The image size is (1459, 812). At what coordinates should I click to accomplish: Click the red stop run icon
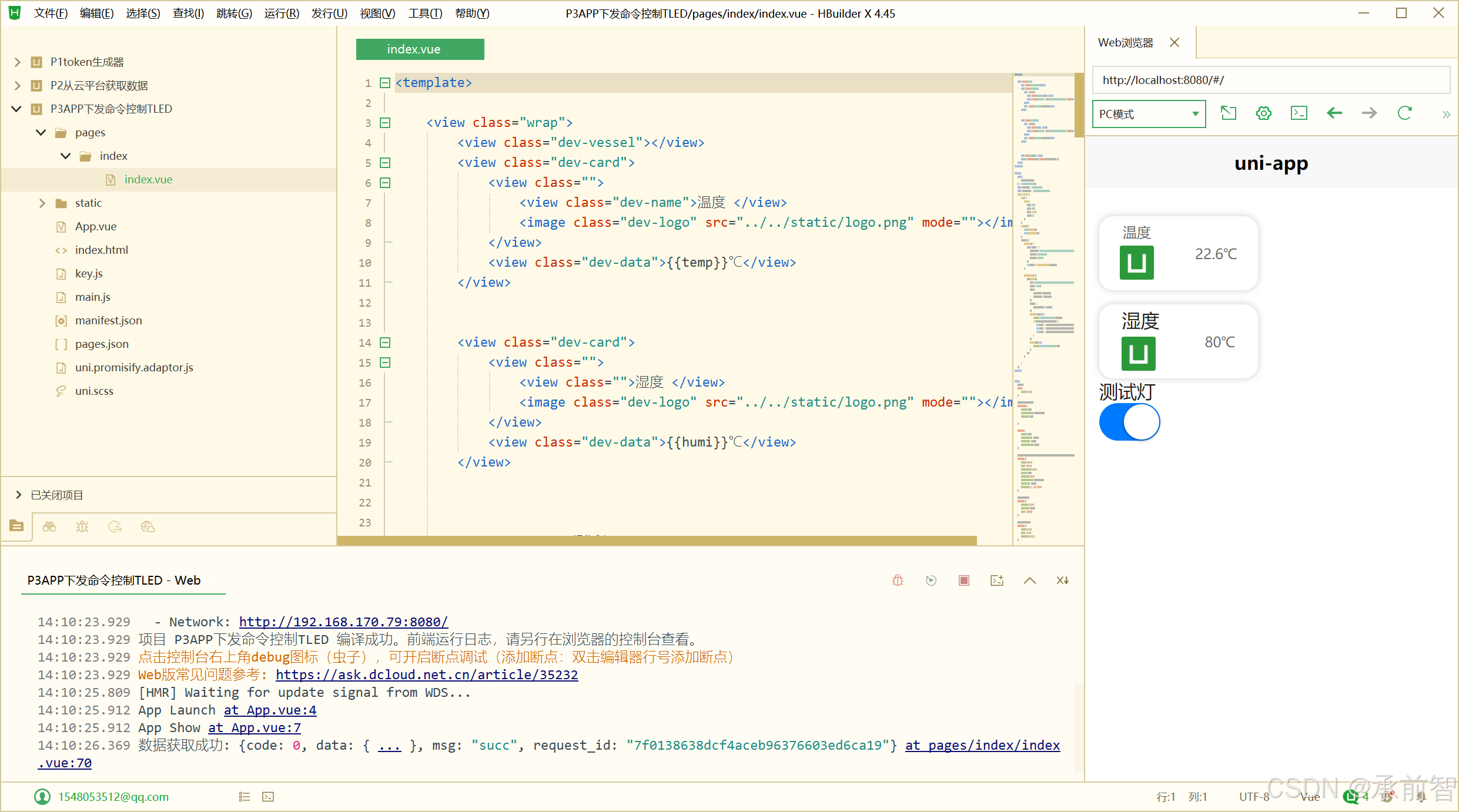click(964, 581)
